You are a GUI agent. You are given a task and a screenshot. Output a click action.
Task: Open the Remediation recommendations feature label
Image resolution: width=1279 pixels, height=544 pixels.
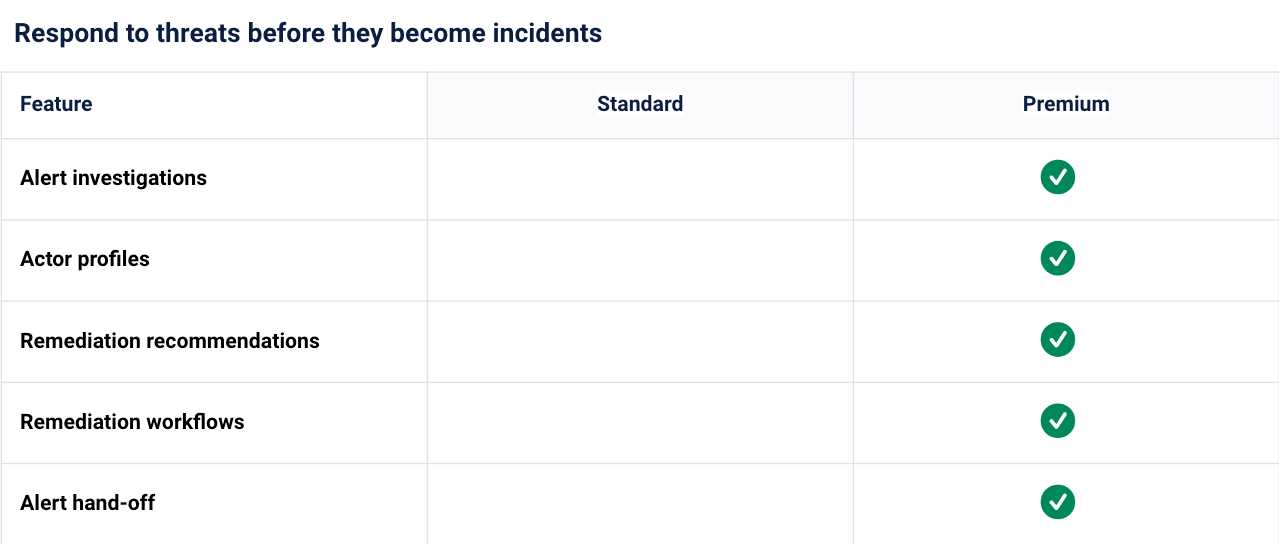click(170, 341)
